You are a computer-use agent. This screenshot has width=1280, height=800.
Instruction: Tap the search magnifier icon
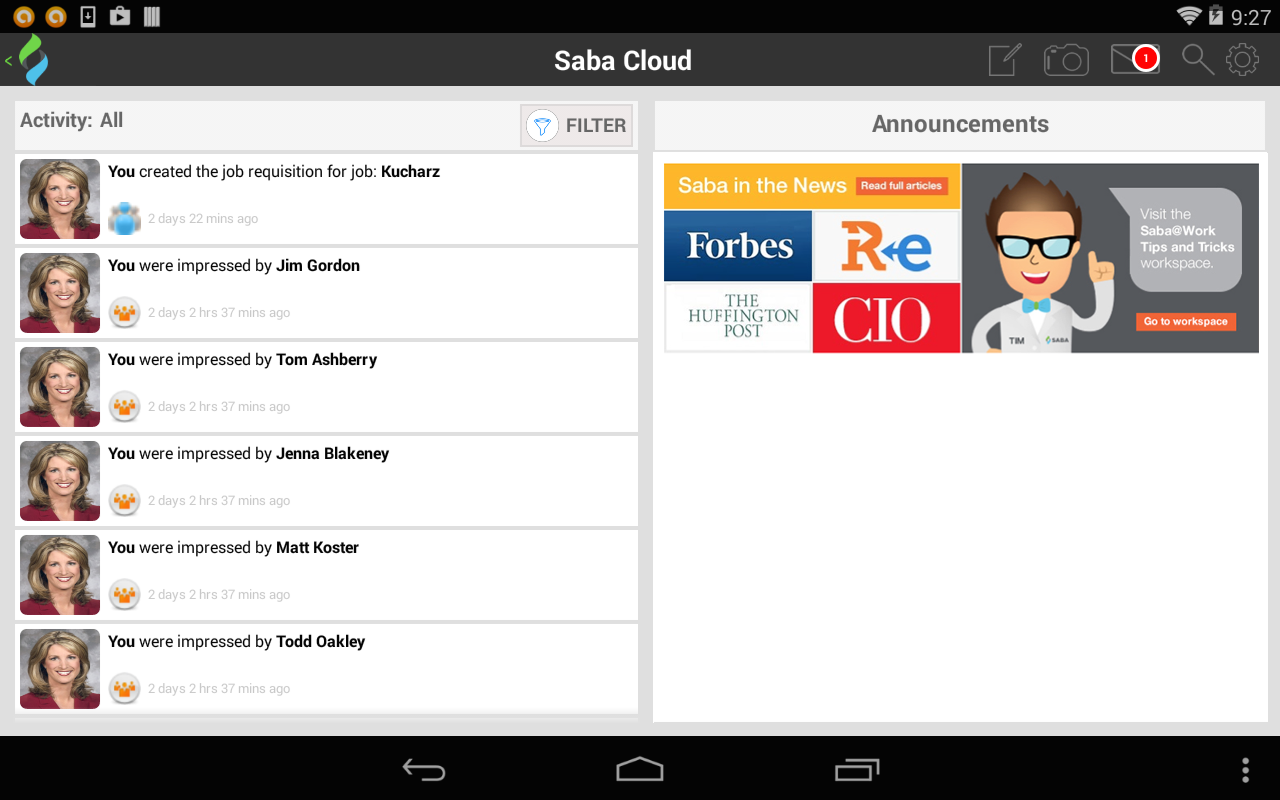[1197, 60]
